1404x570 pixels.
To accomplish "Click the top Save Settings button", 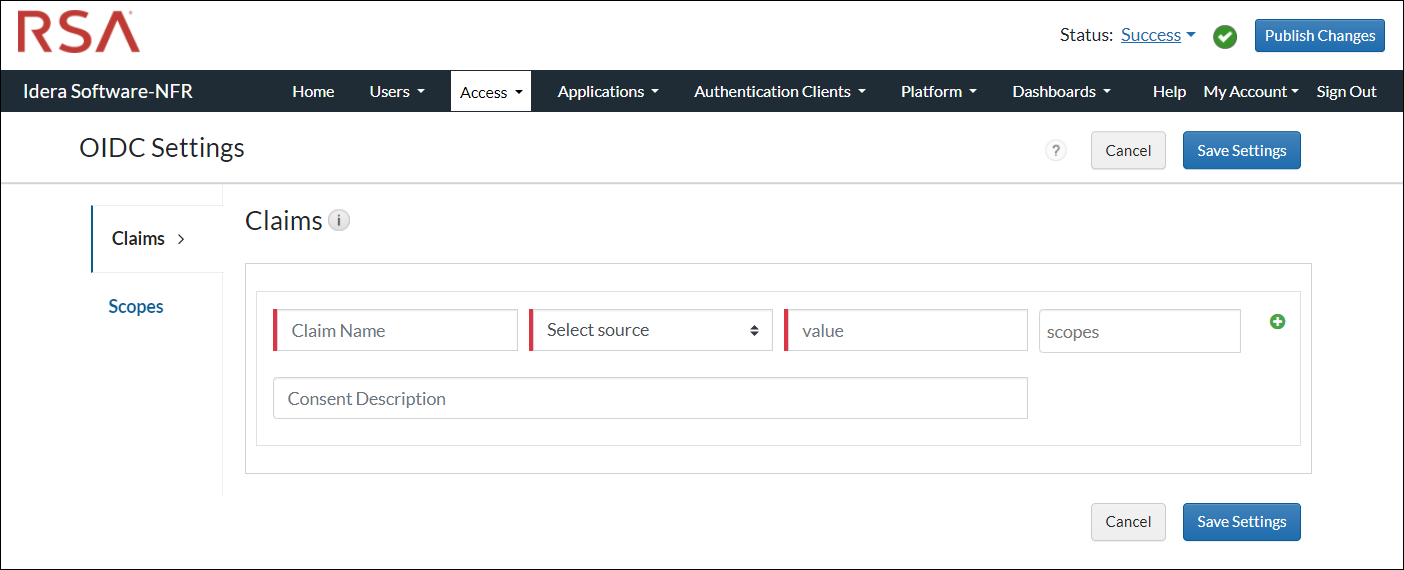I will [x=1241, y=150].
